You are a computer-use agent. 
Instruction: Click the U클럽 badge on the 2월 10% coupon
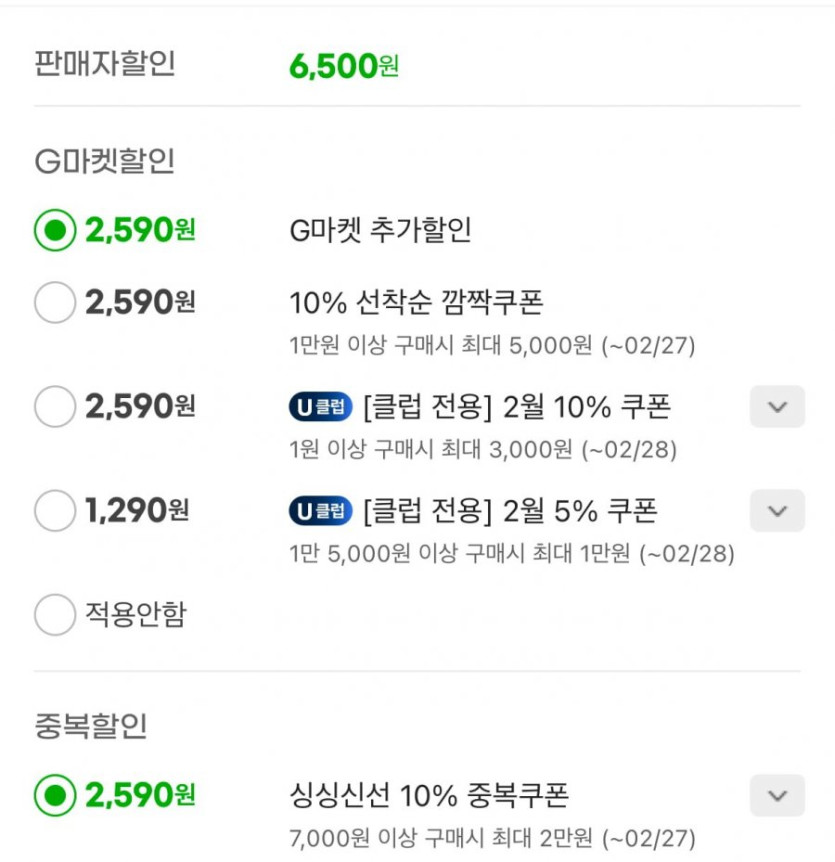pyautogui.click(x=321, y=407)
